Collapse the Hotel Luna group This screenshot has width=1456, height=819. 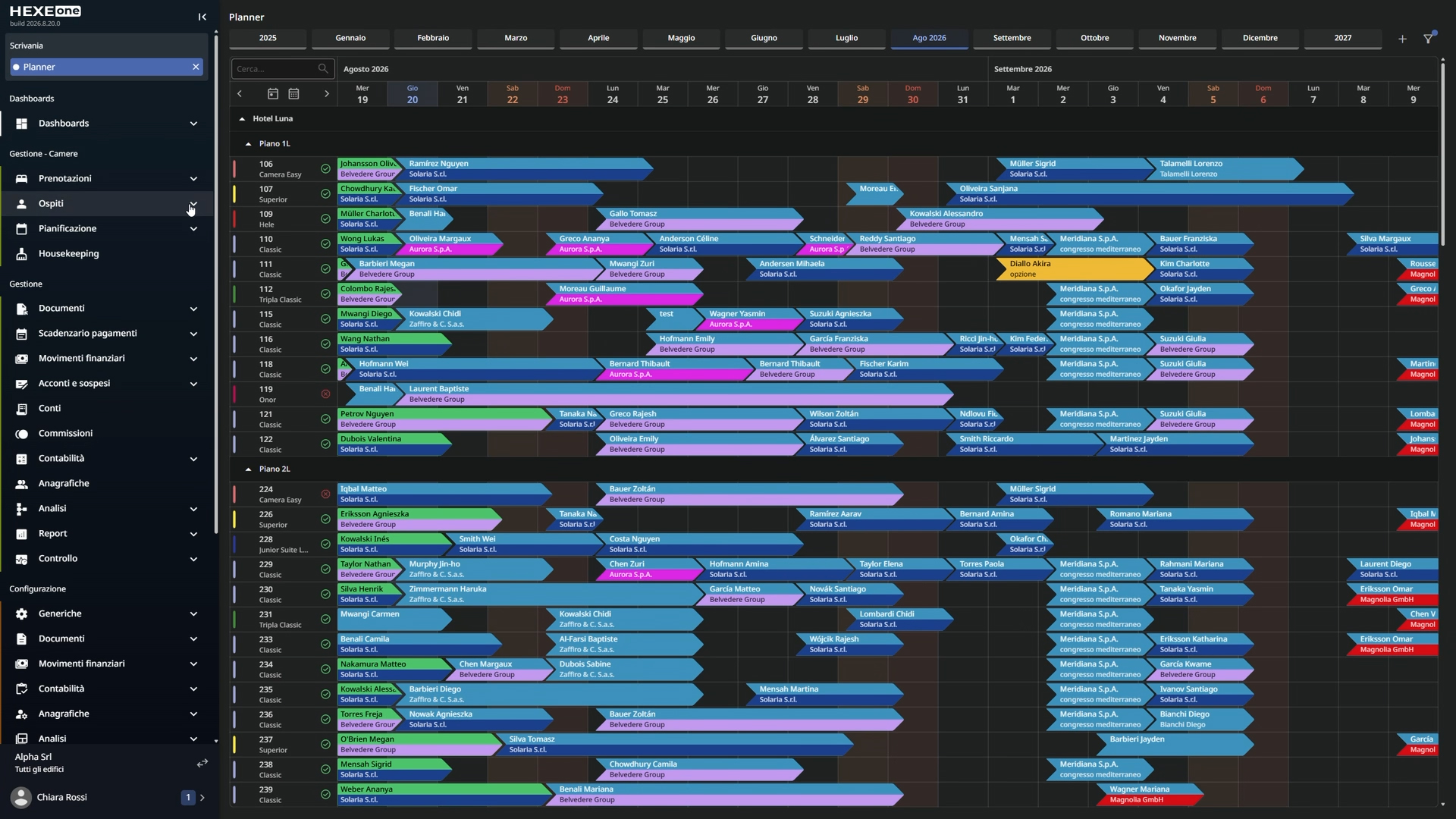(x=242, y=119)
